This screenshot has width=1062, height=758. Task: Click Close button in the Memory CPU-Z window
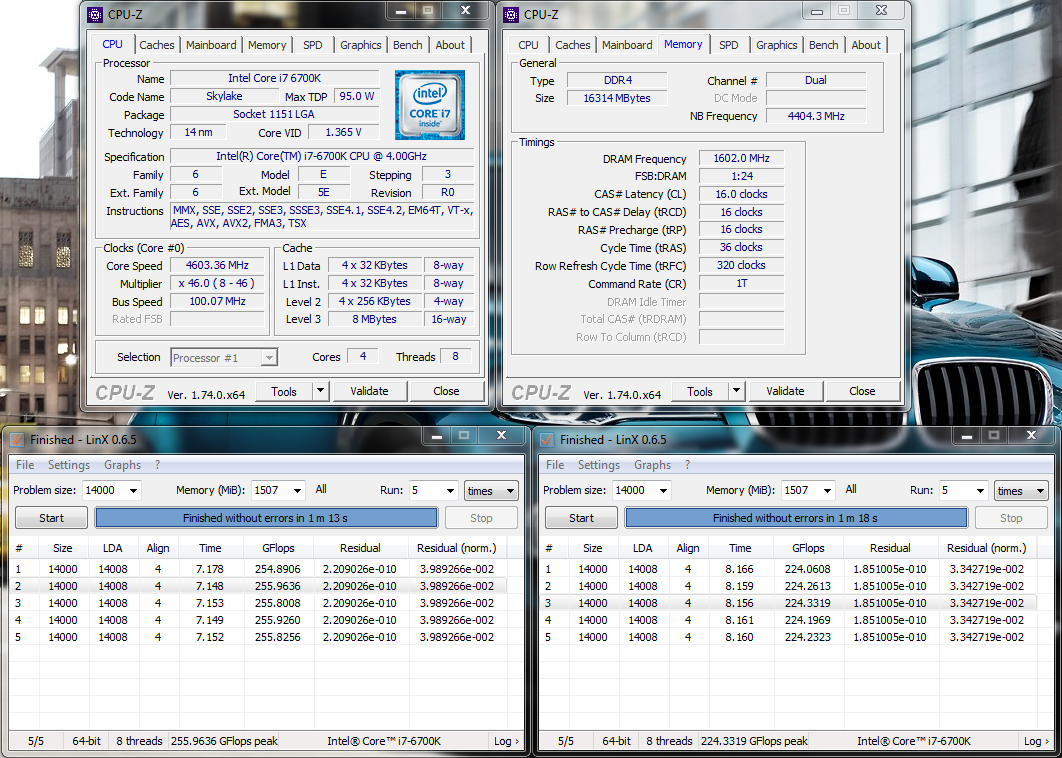(x=862, y=391)
